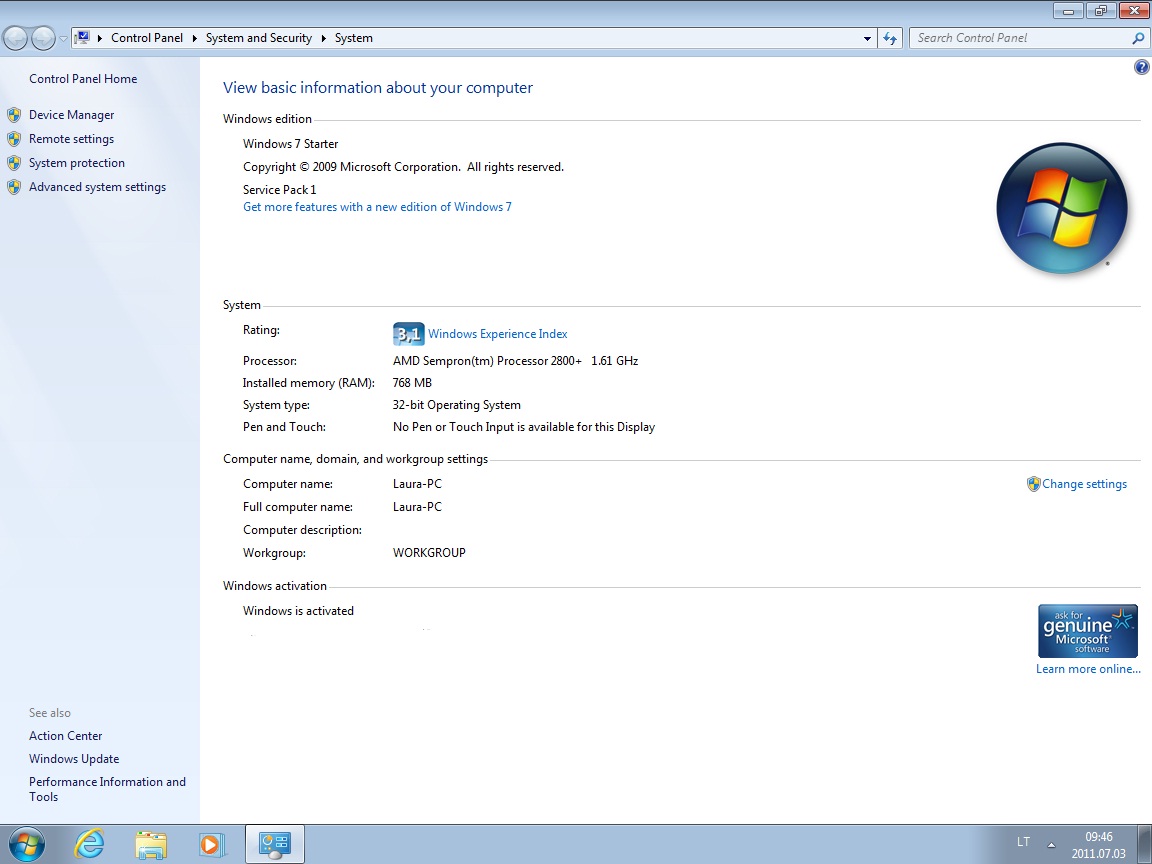Click the search magnifier icon
The image size is (1152, 864).
(1138, 38)
